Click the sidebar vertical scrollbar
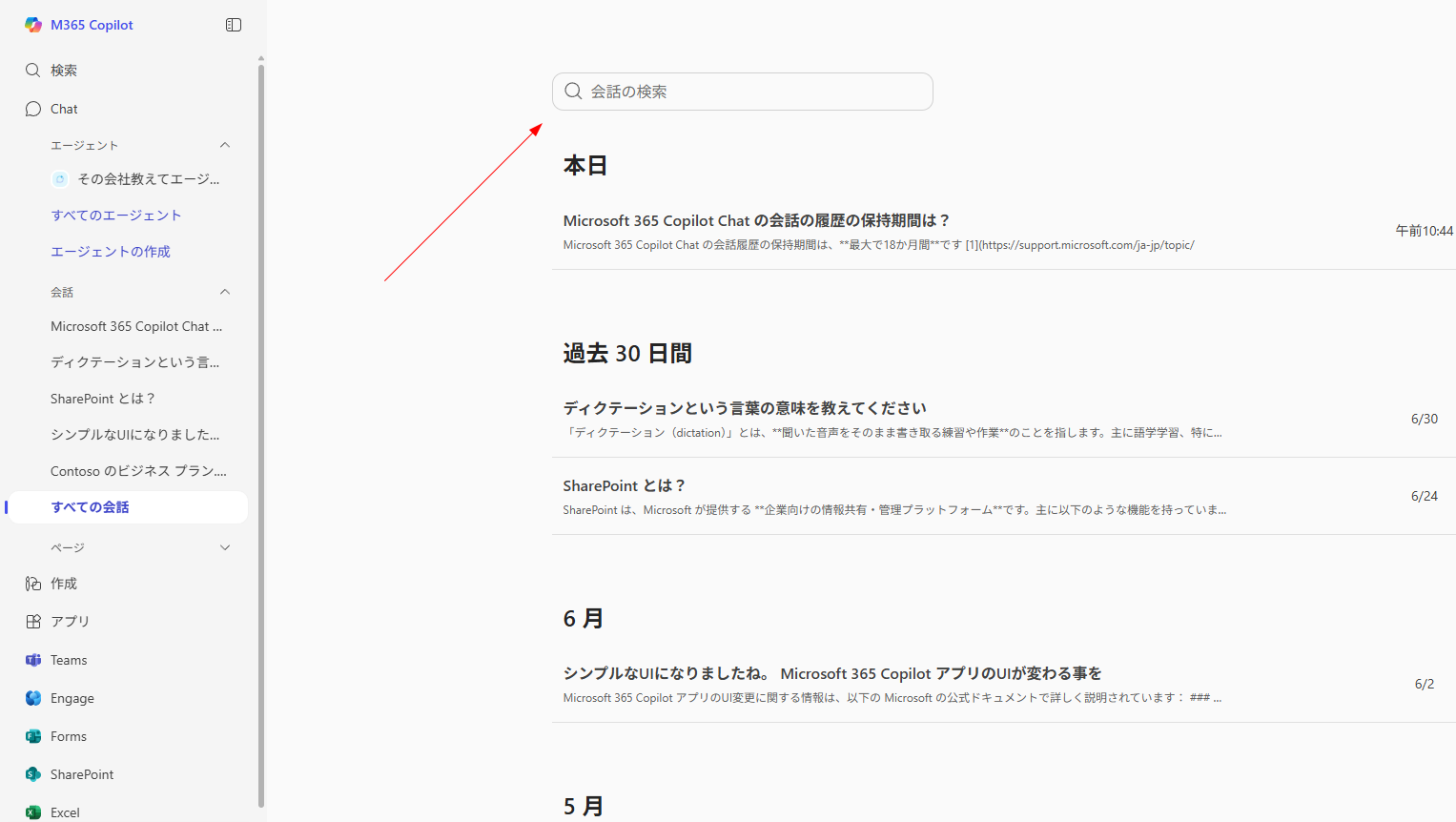 [261, 434]
